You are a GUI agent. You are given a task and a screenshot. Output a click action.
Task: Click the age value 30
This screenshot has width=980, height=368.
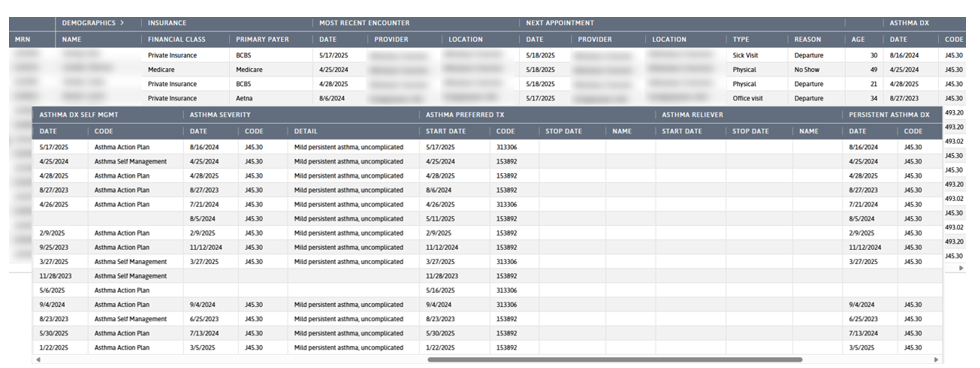874,56
